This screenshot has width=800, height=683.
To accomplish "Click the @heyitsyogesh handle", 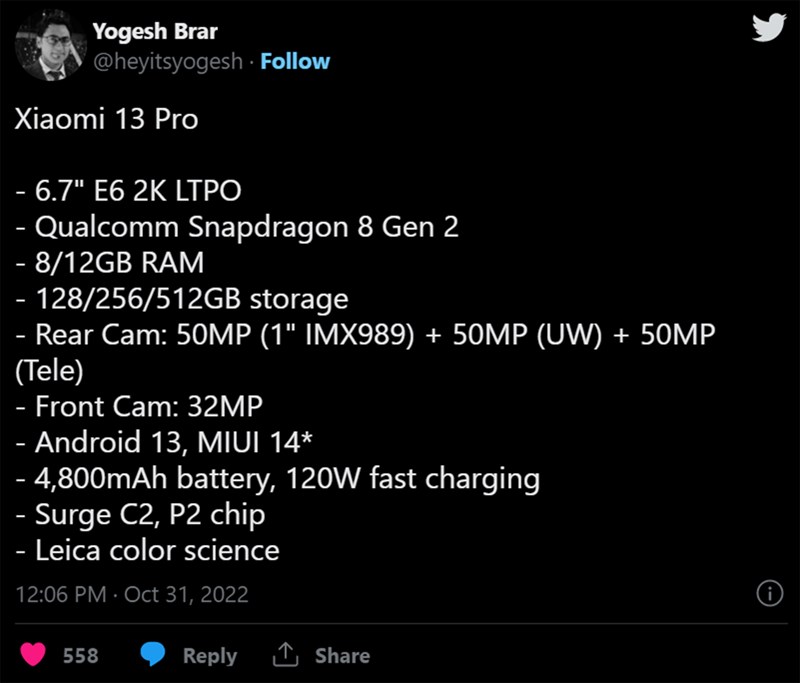I will pyautogui.click(x=168, y=61).
